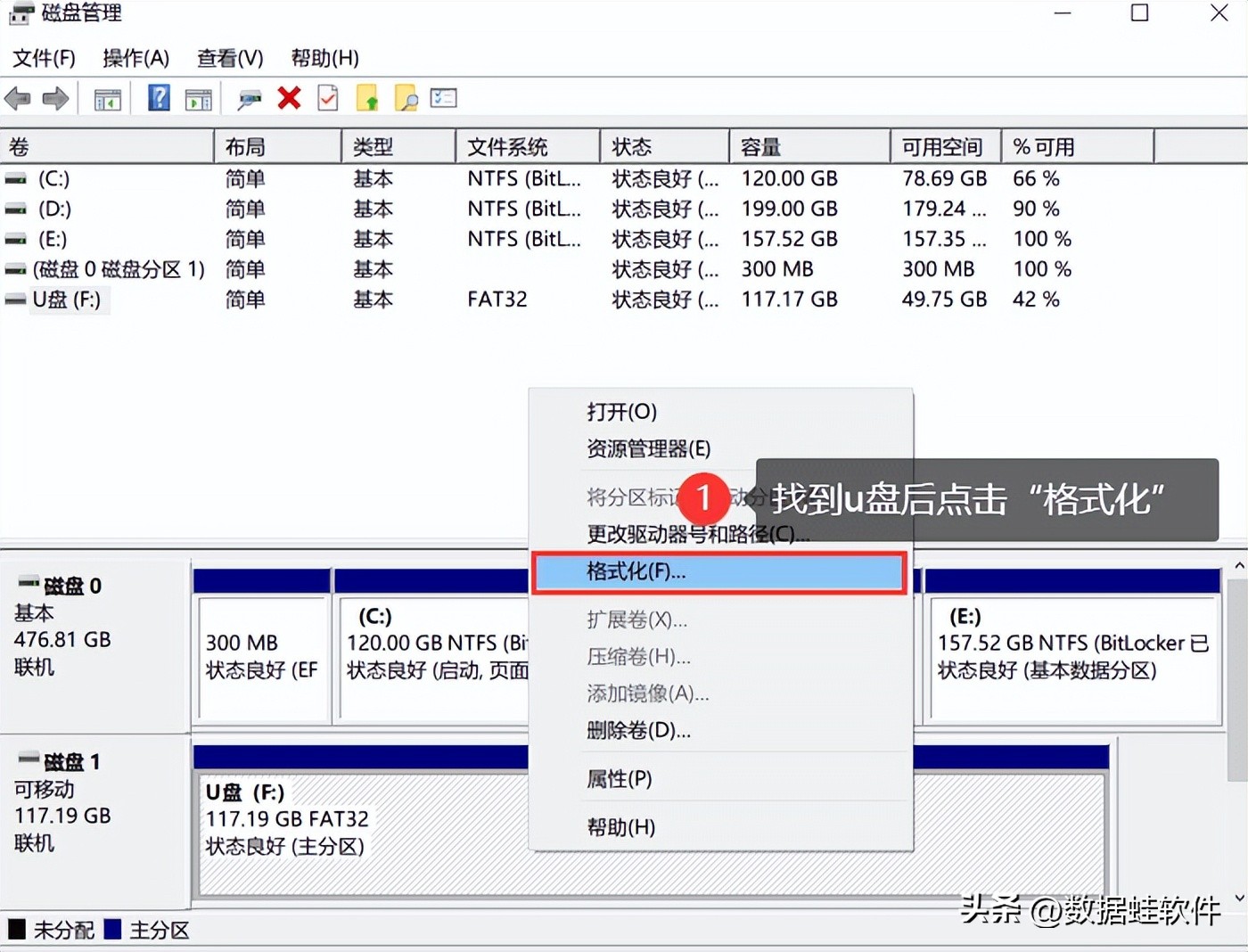Open Help using the question mark toolbar icon

158,98
